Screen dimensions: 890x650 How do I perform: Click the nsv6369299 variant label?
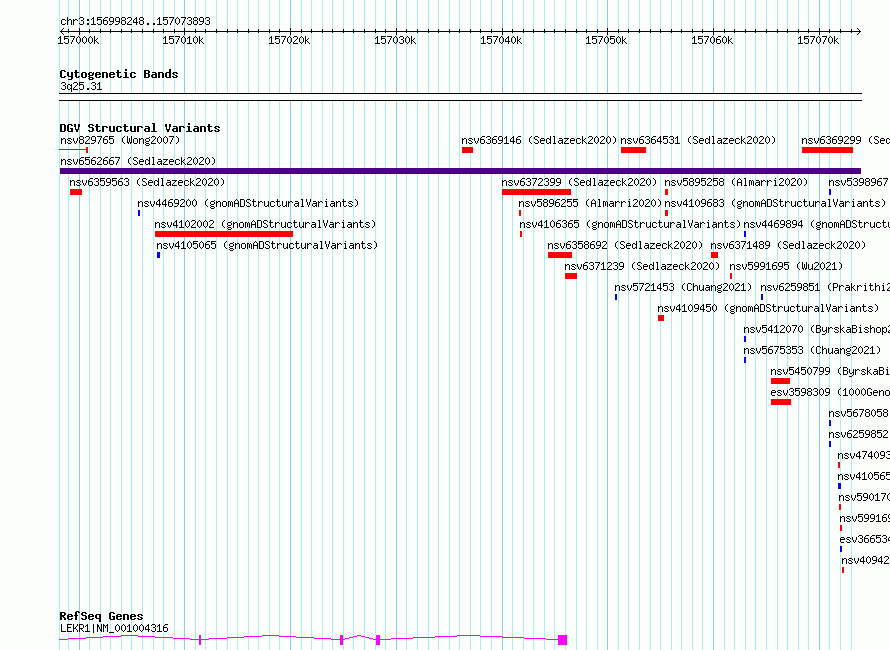(x=845, y=140)
